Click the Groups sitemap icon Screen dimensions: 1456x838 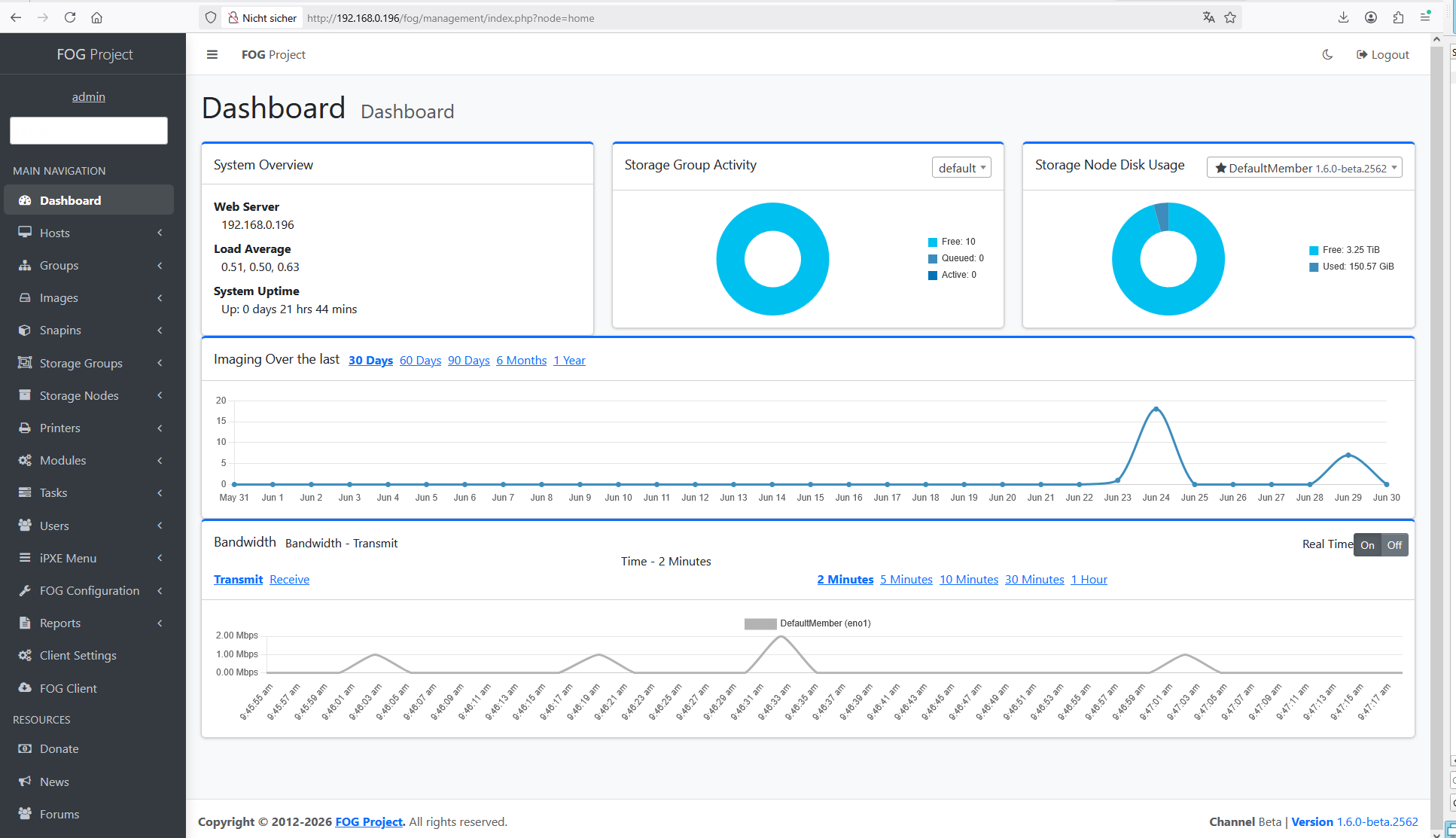tap(25, 265)
